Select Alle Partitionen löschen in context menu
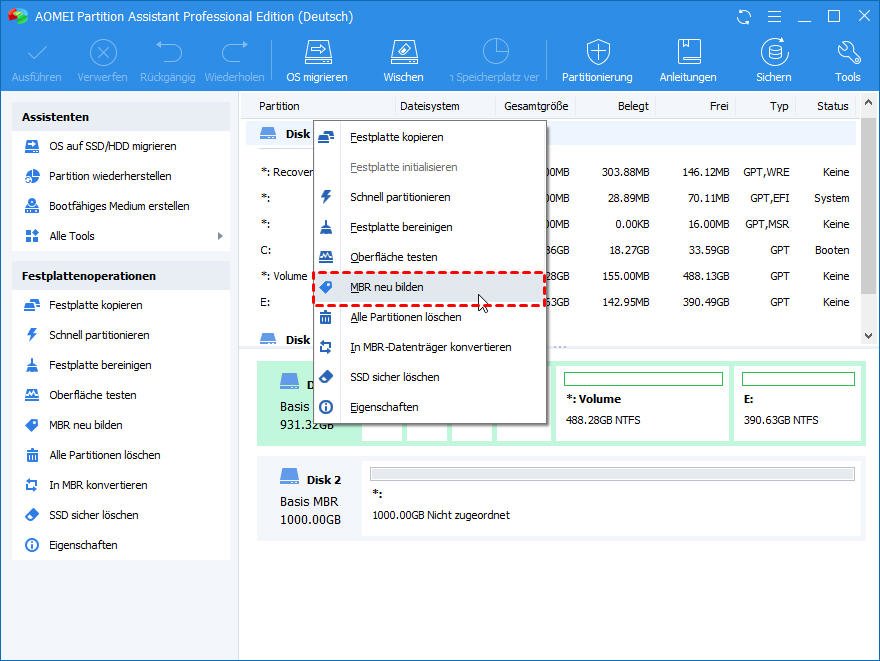Screen dimensions: 880x661 [405, 317]
